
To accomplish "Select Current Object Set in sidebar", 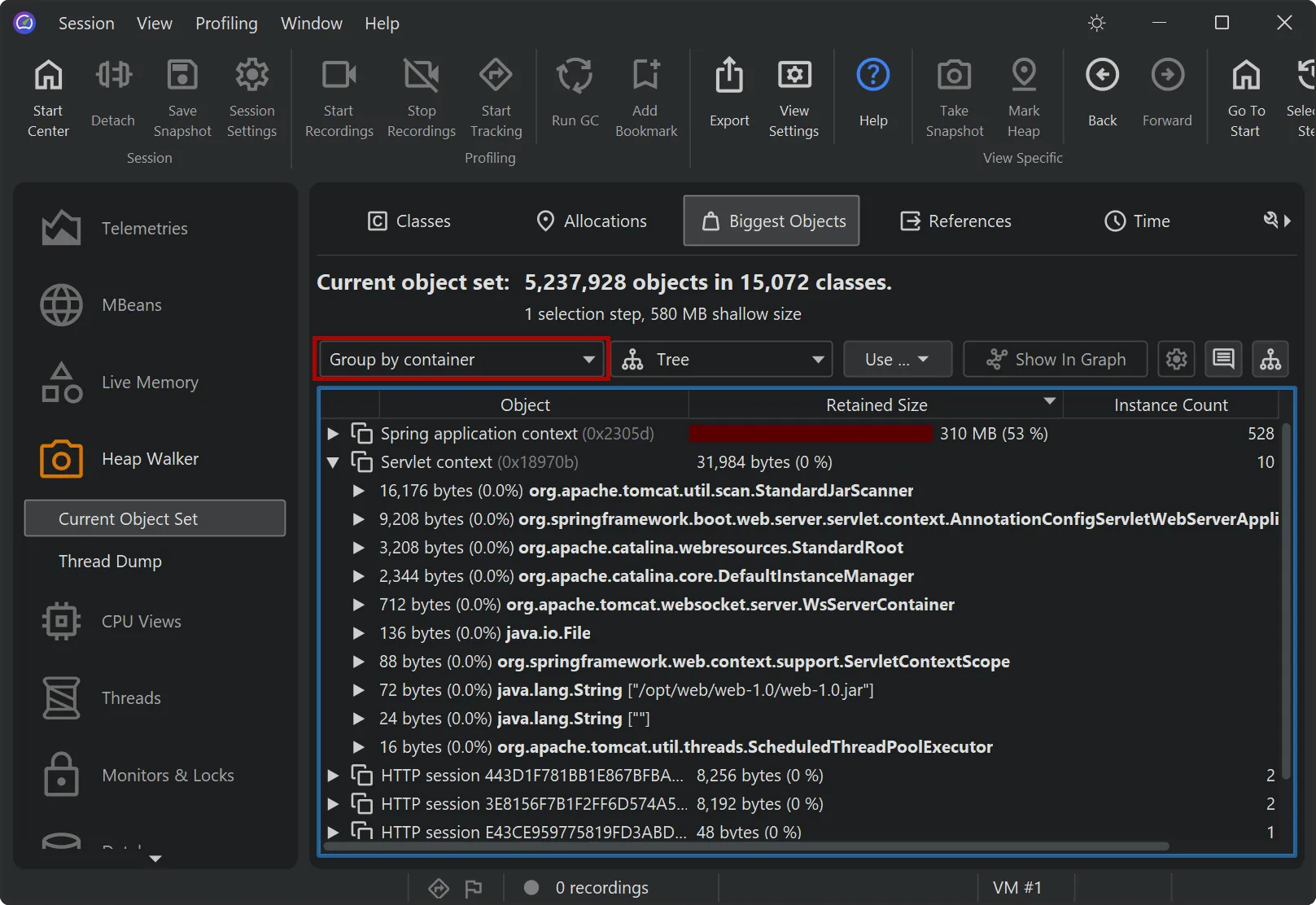I will (x=155, y=518).
